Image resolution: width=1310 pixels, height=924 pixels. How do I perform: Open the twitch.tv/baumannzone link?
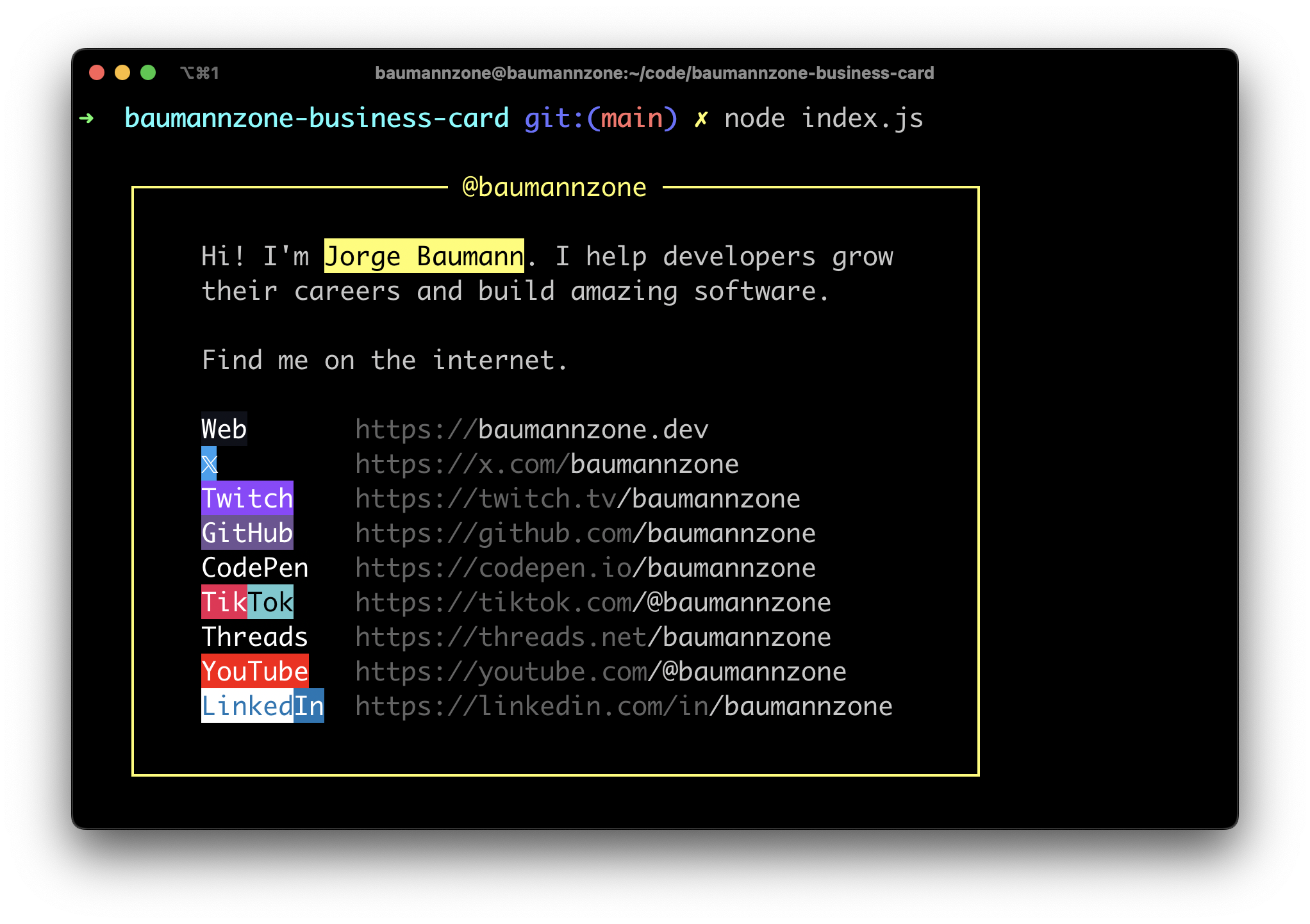(x=577, y=499)
